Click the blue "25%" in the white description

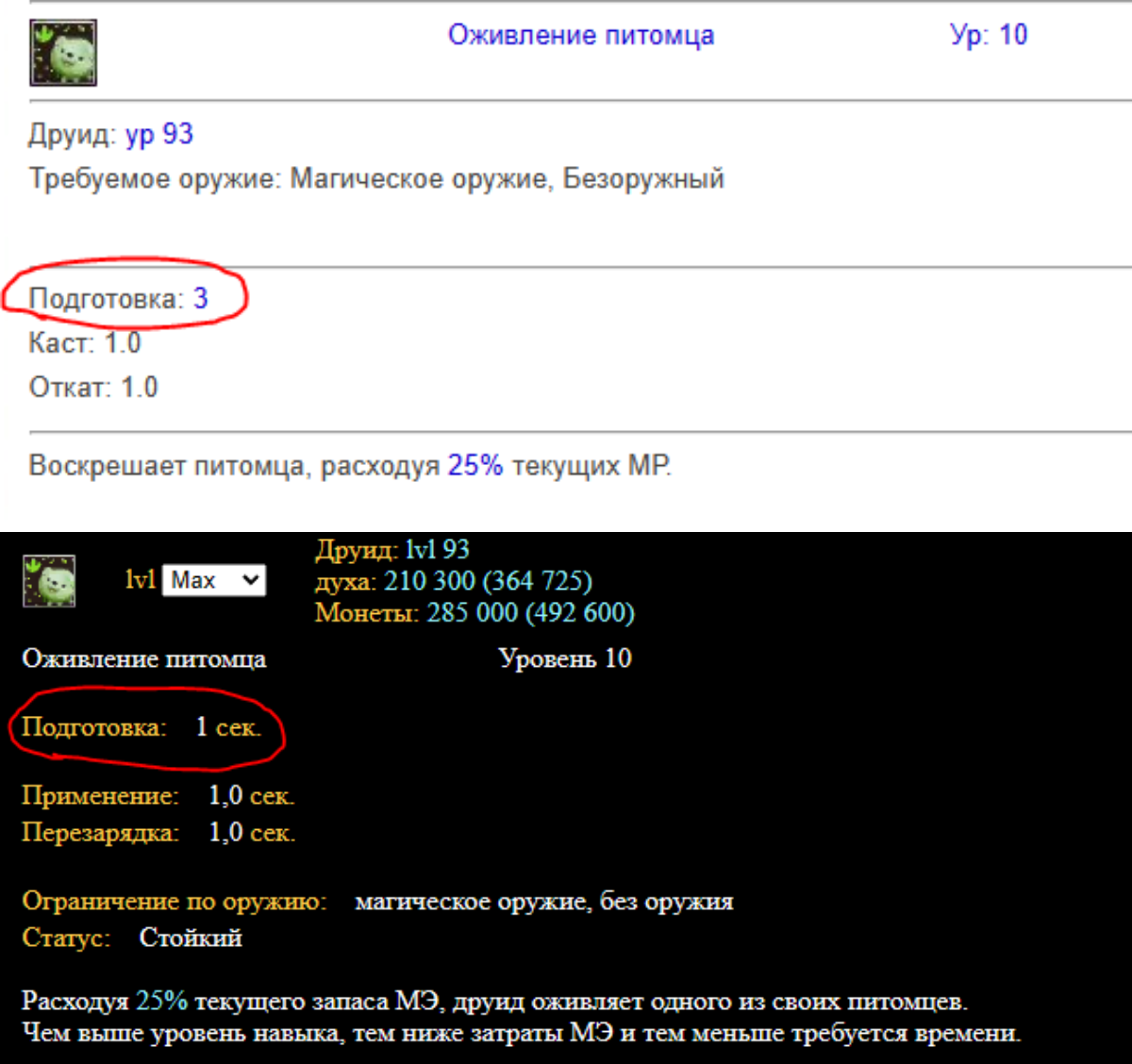point(474,465)
